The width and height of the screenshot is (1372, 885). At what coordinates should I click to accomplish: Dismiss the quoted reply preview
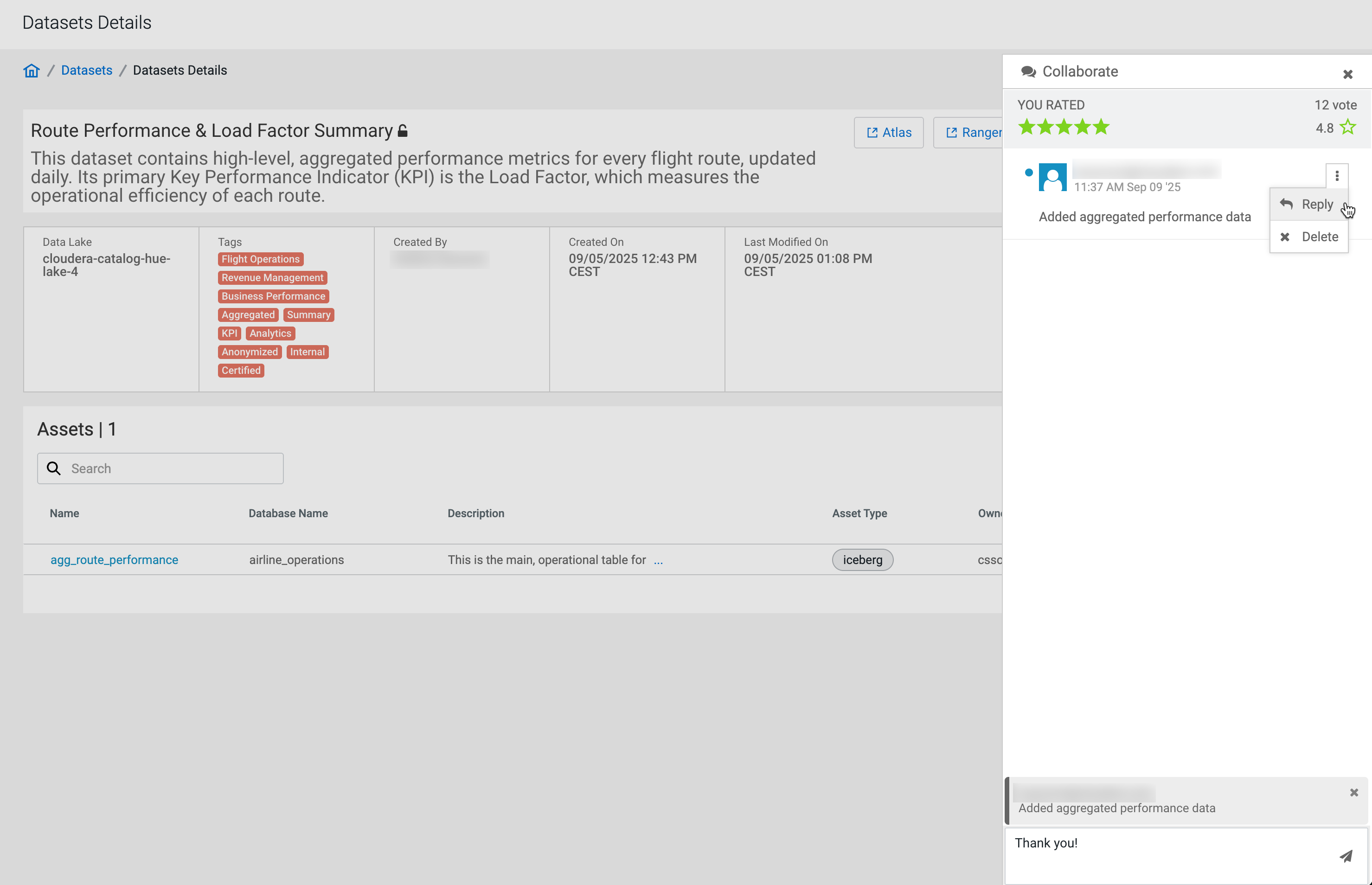[1353, 793]
